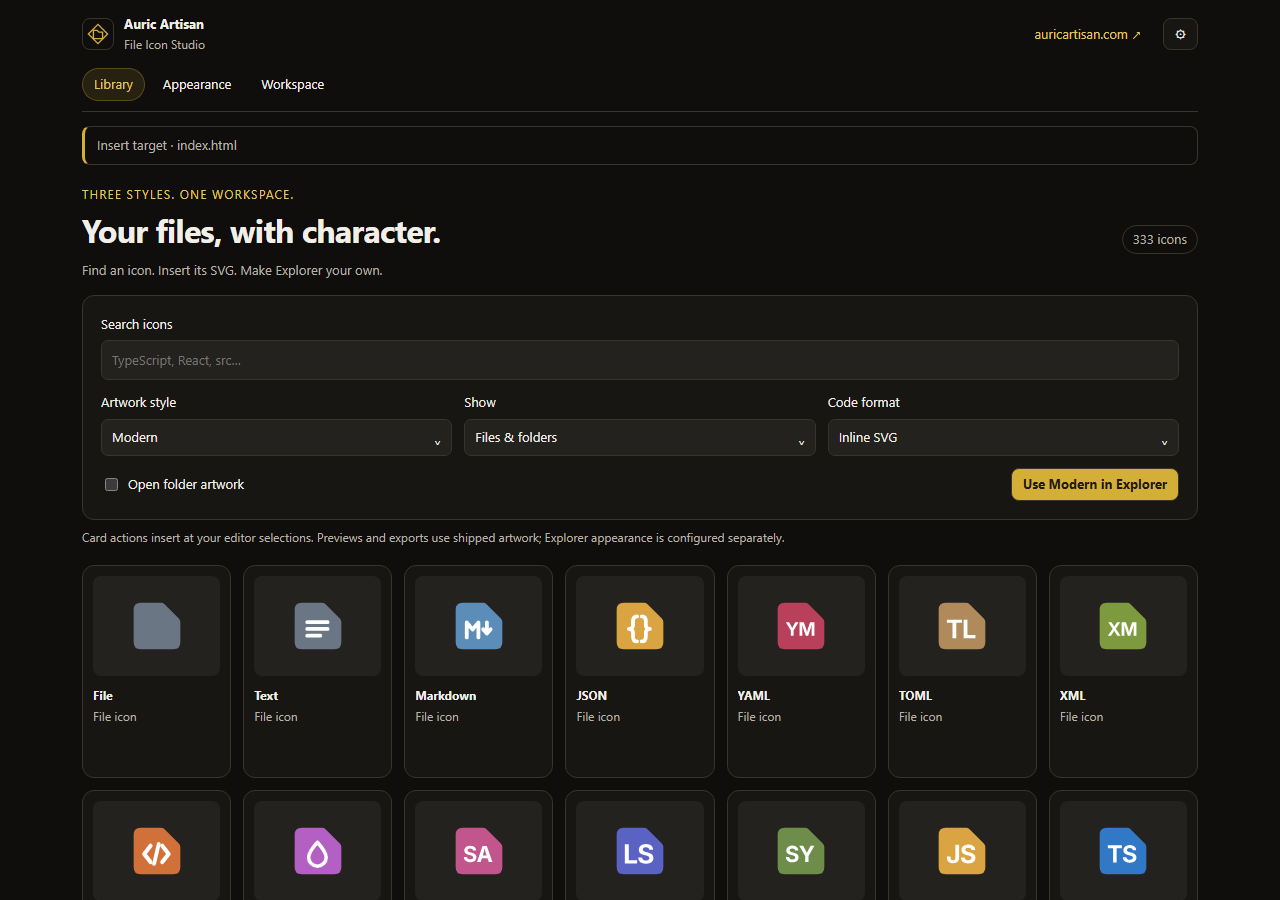Switch to the Library tab

[113, 85]
